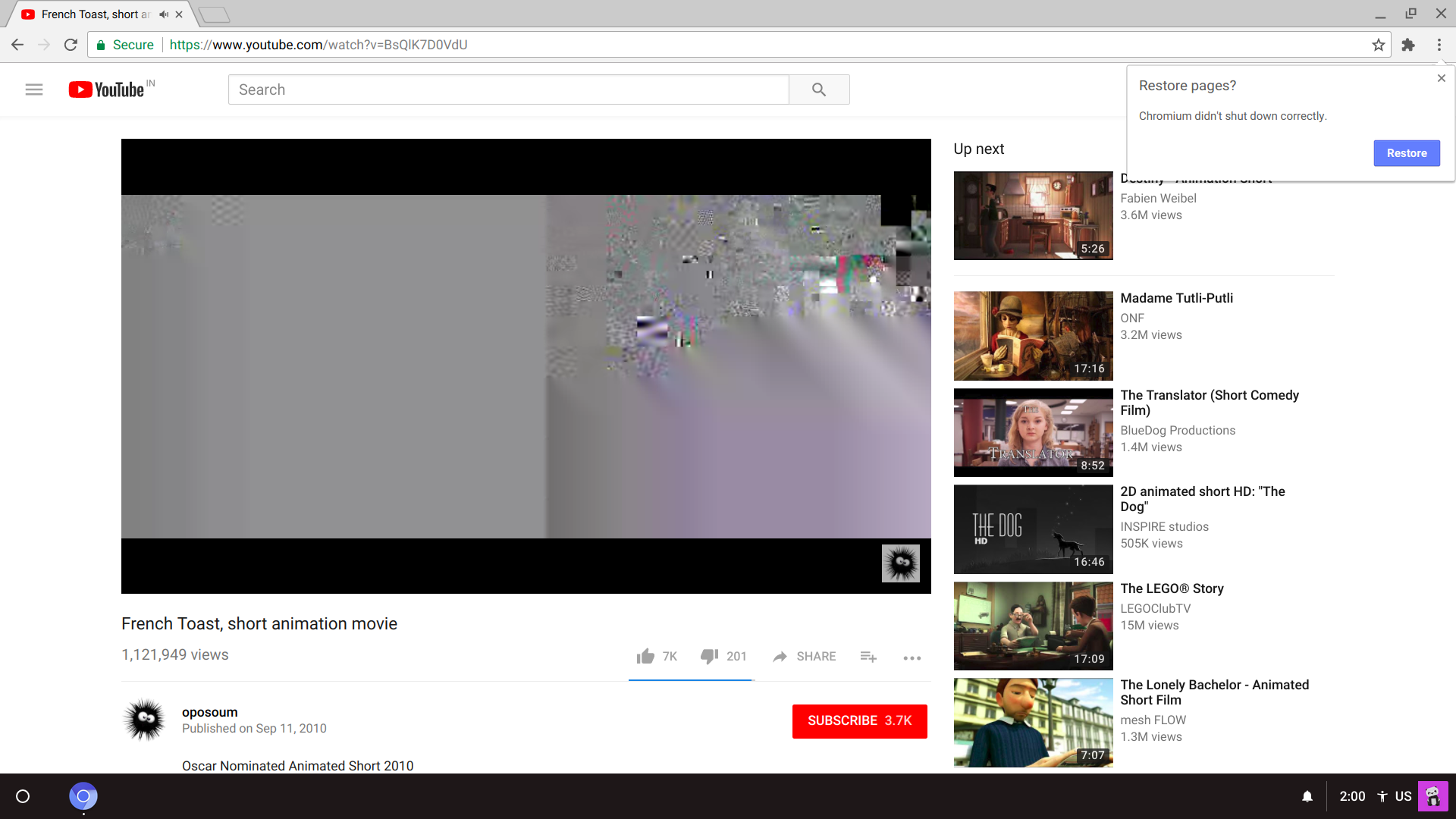This screenshot has width=1456, height=819.
Task: Open Madame Tutli-Putli video thumbnail
Action: tap(1033, 336)
